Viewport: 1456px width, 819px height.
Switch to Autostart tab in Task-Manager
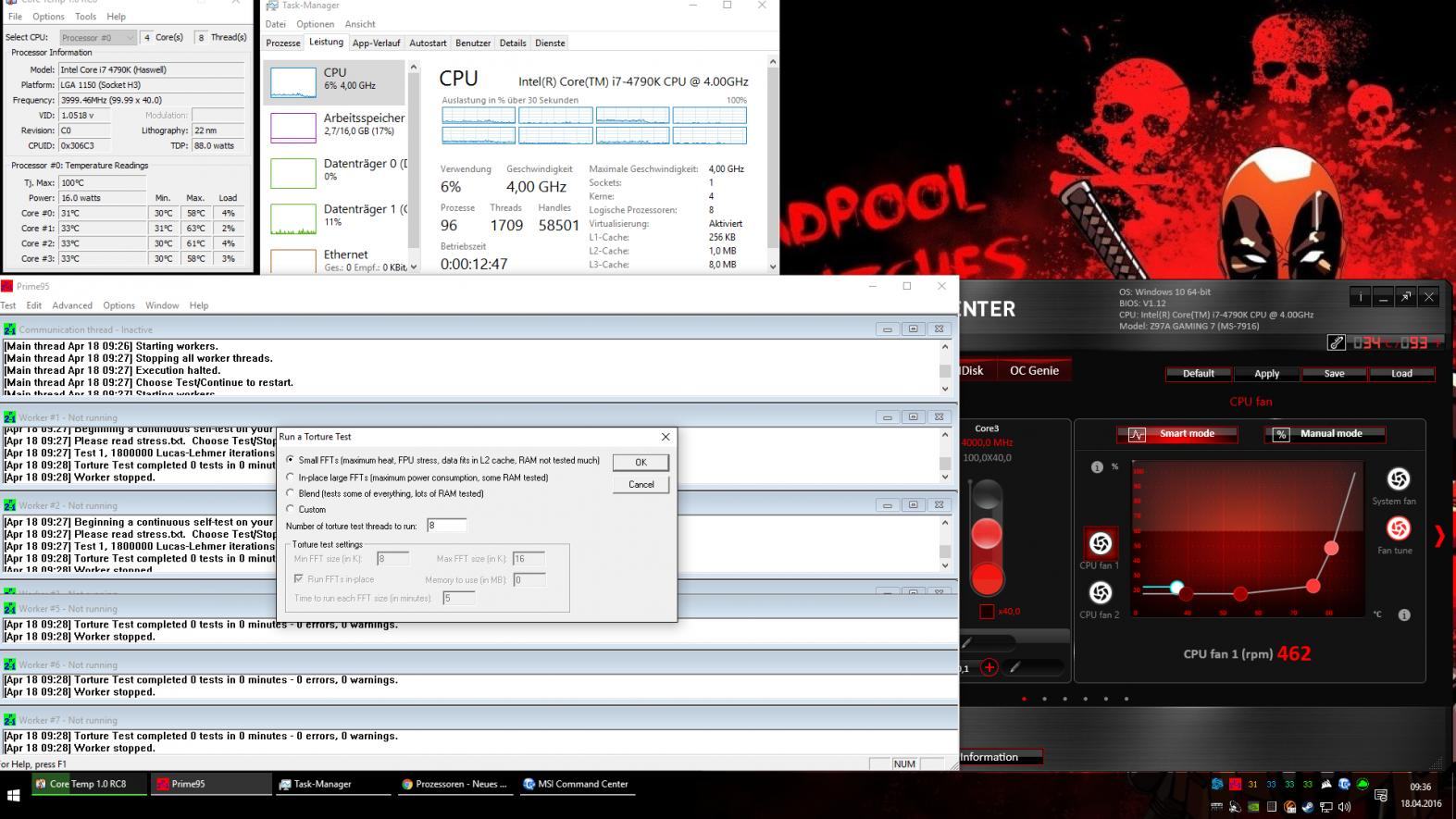[428, 43]
